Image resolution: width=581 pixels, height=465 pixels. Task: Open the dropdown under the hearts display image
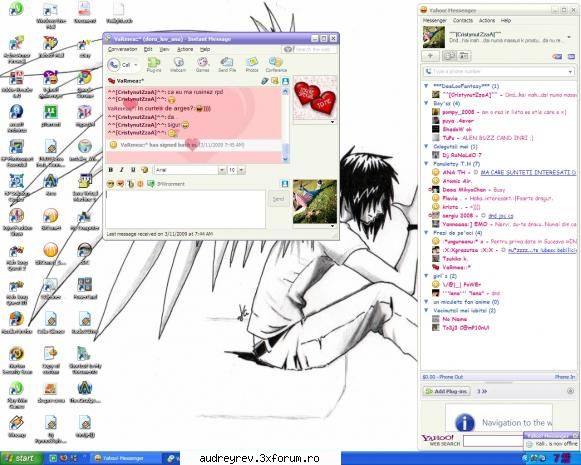pos(332,122)
